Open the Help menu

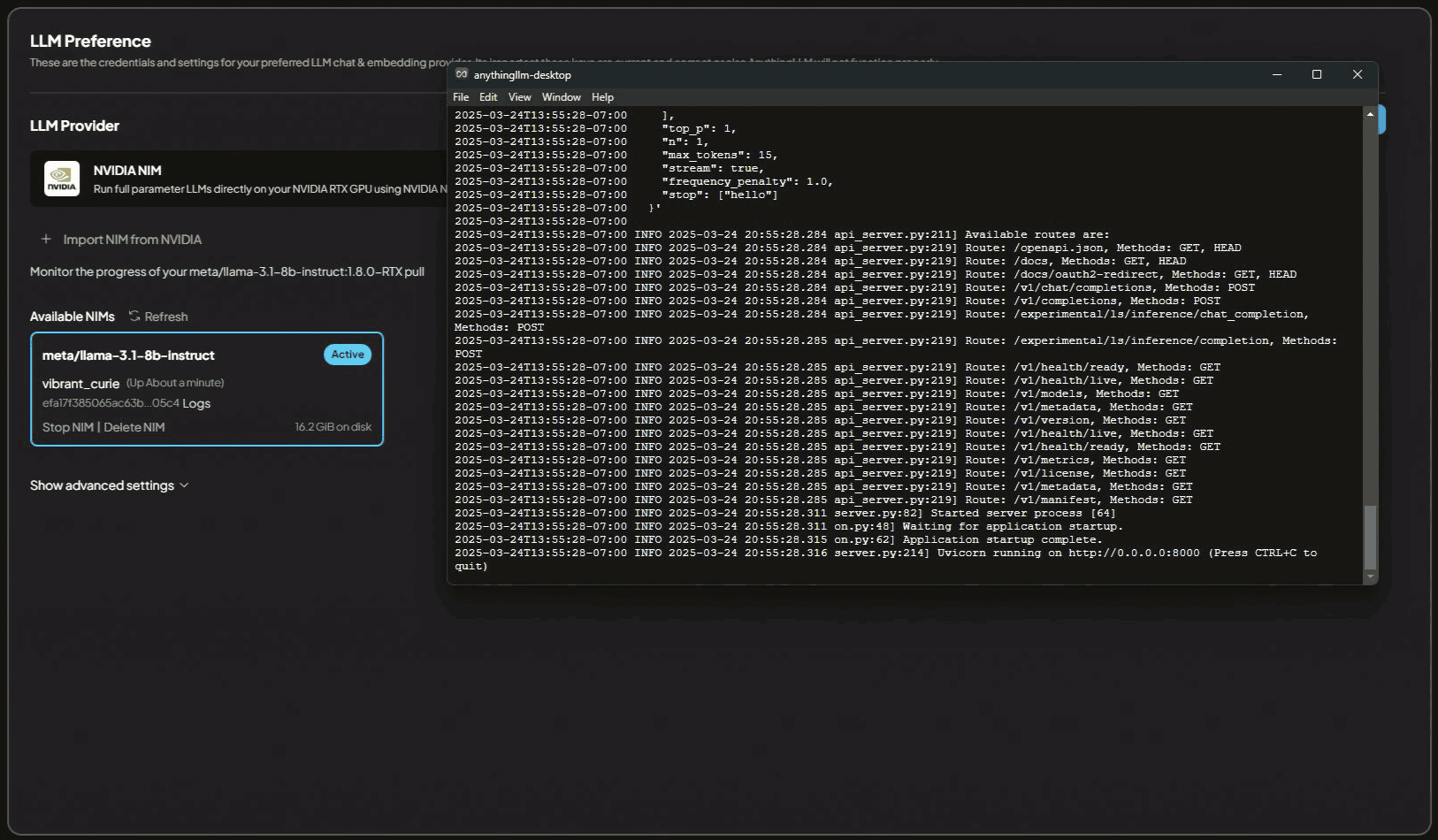click(x=602, y=97)
